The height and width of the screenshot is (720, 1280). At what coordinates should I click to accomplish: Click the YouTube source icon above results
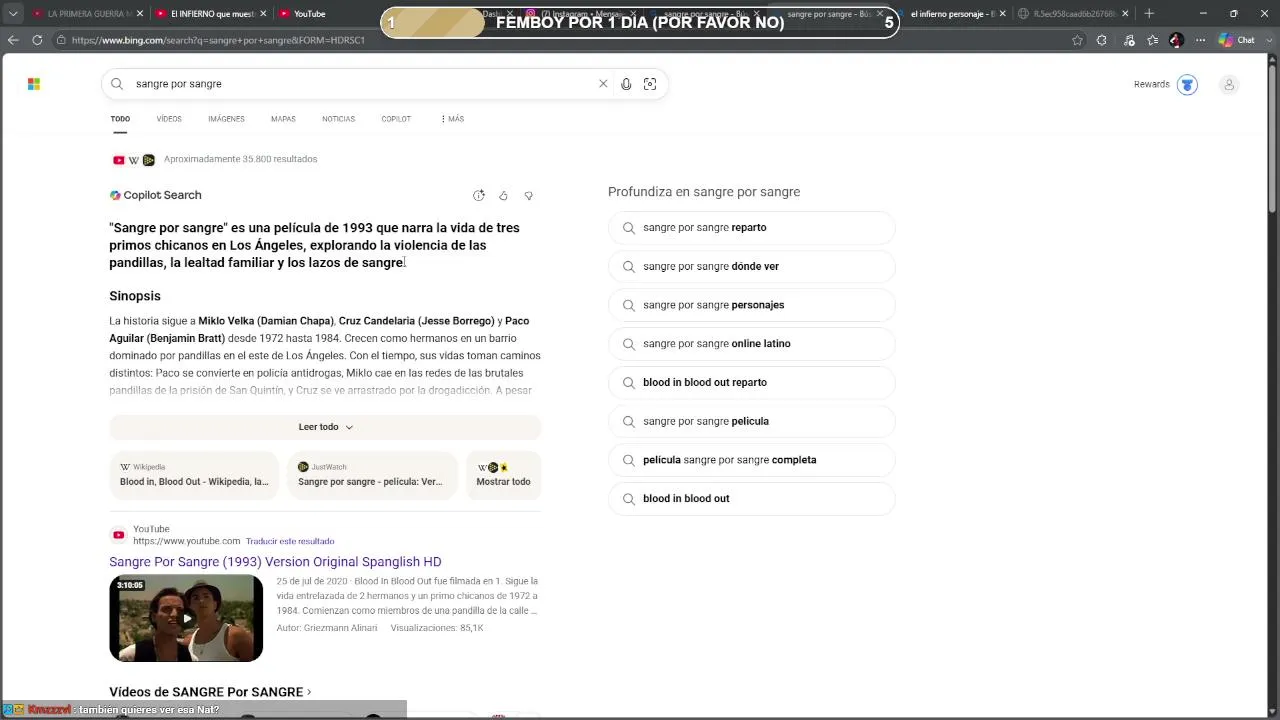click(x=119, y=160)
